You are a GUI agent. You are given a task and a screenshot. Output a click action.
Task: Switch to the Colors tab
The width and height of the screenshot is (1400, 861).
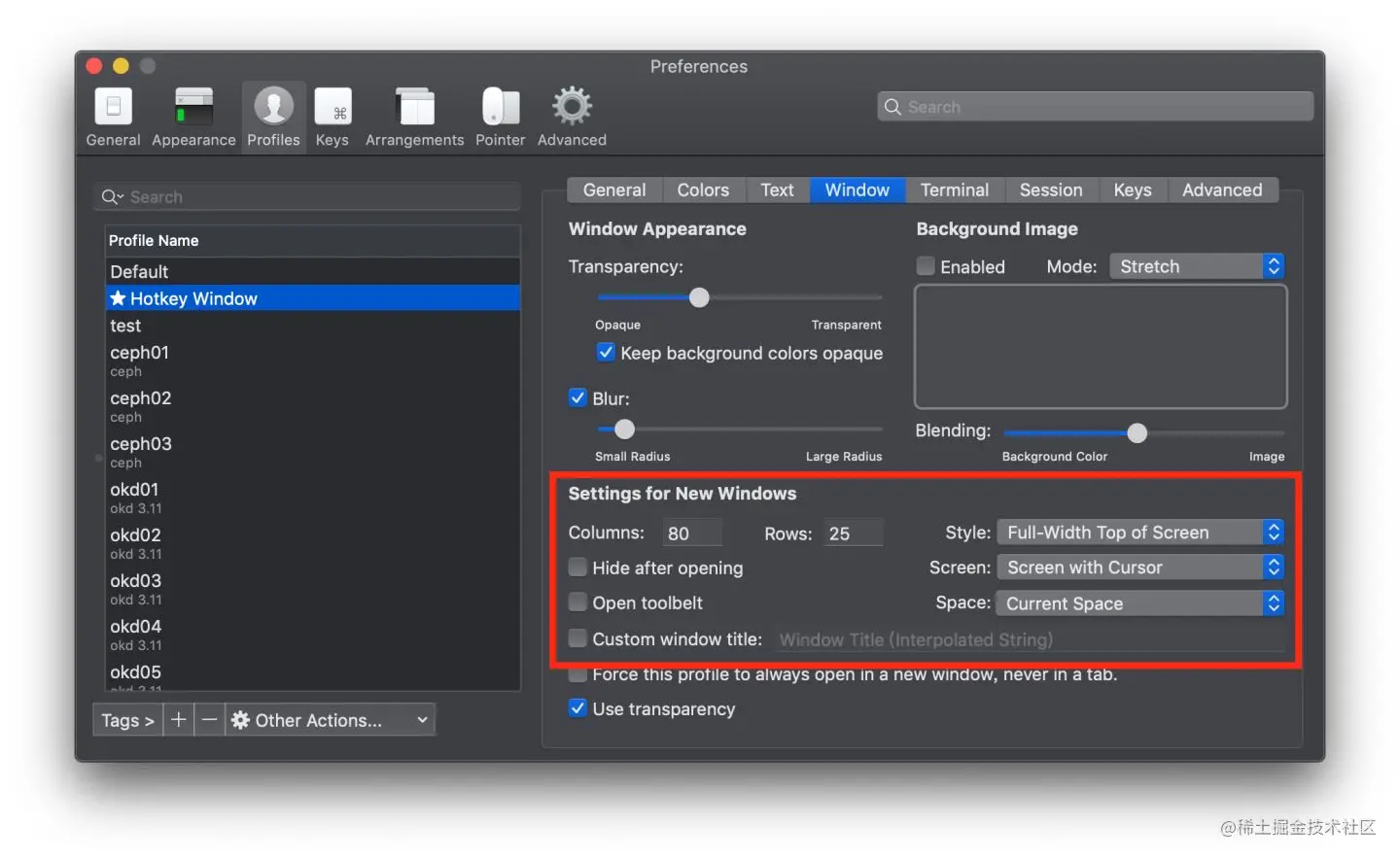point(703,190)
